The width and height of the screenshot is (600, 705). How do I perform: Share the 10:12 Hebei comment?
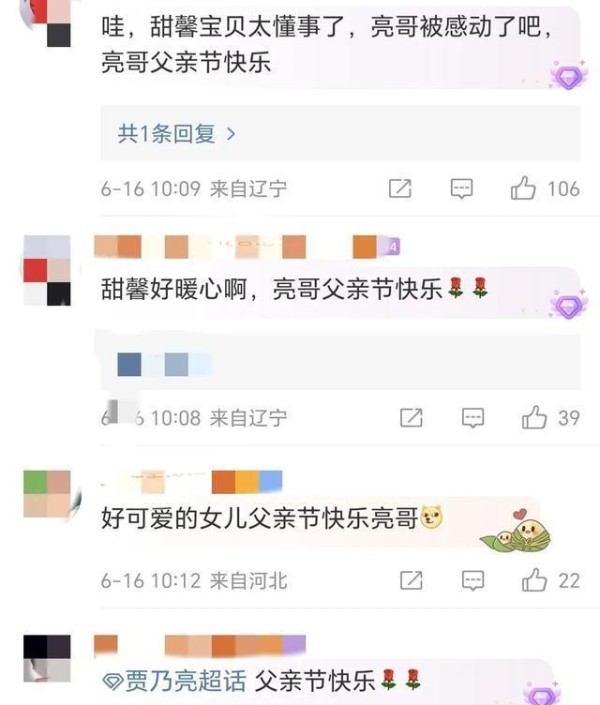click(411, 580)
